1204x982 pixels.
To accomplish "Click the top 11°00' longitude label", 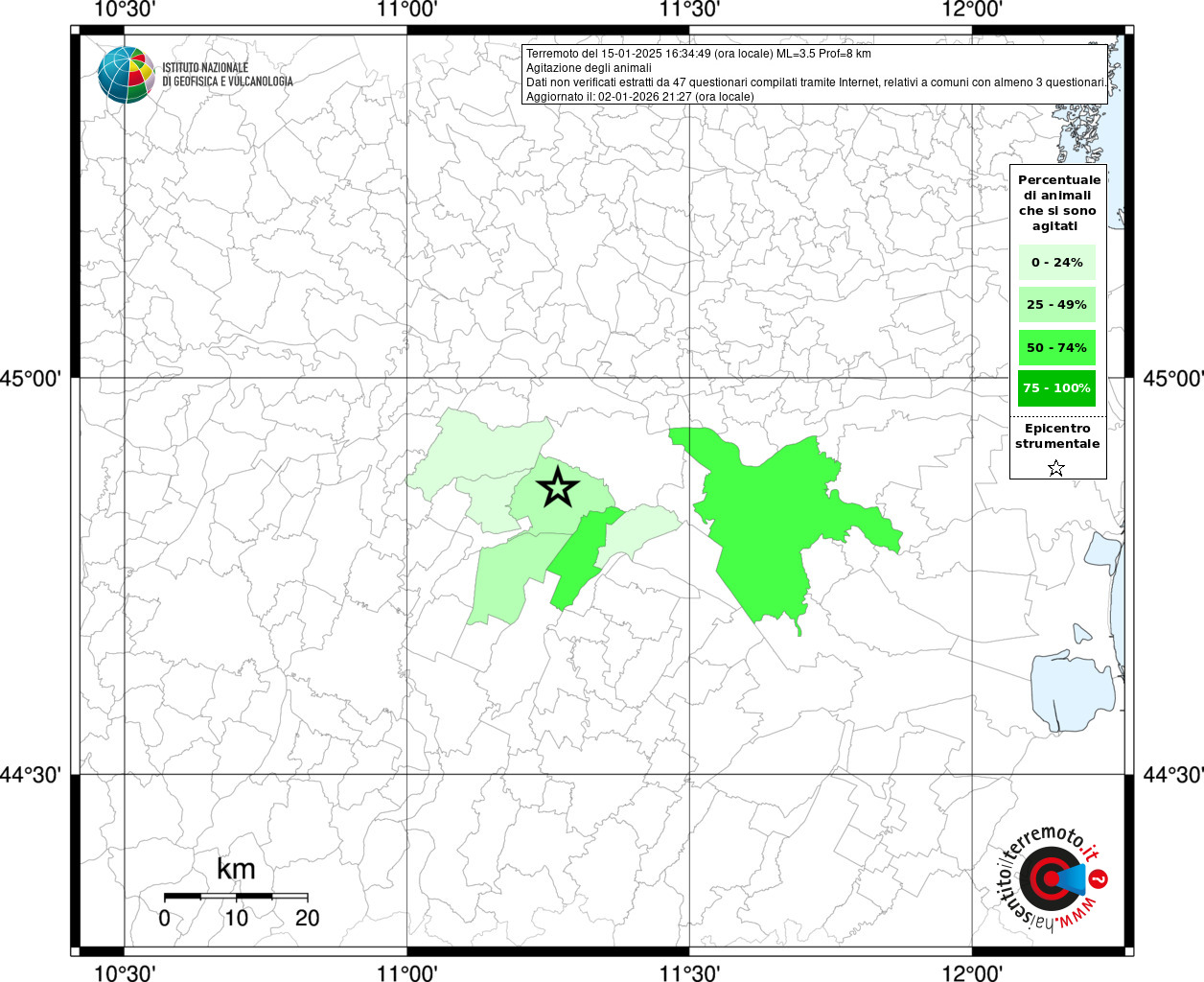I will [407, 10].
